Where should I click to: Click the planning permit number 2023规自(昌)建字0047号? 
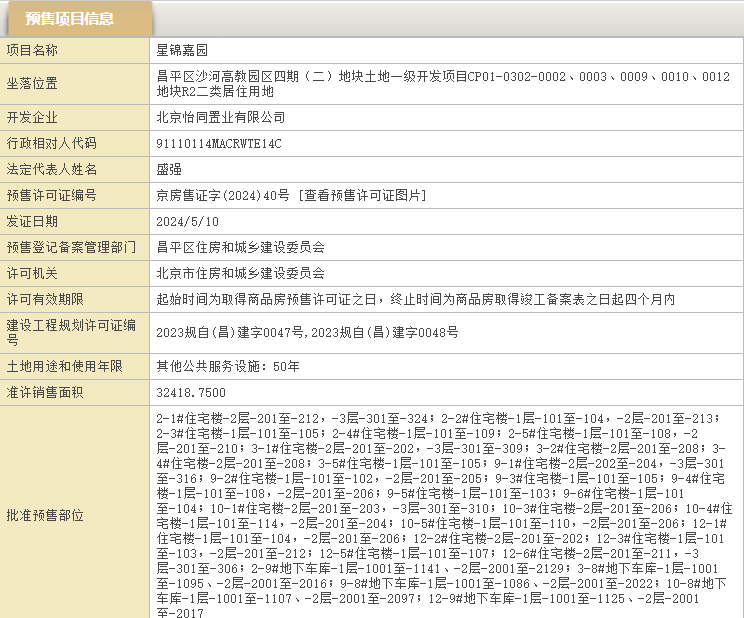click(230, 333)
